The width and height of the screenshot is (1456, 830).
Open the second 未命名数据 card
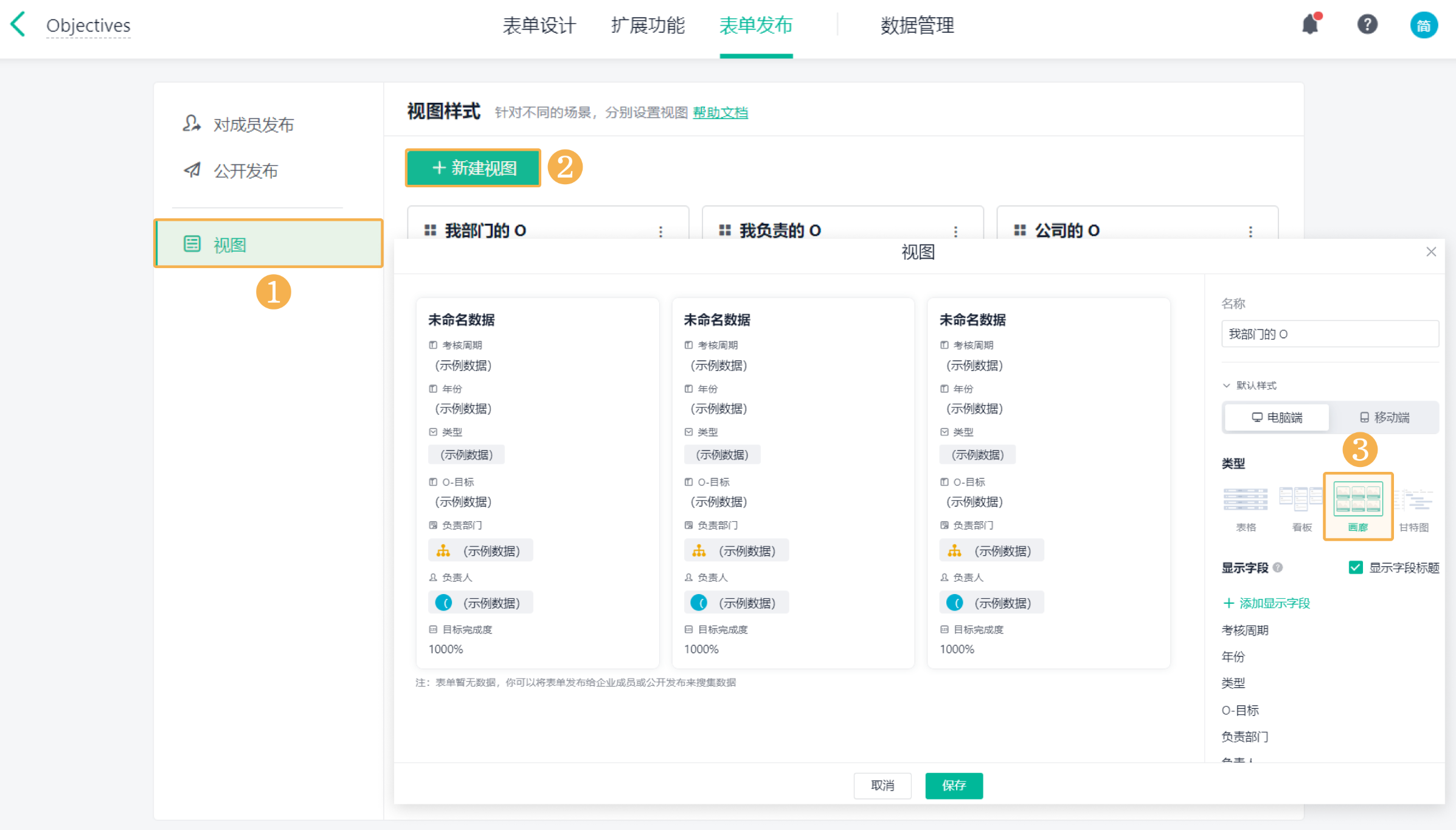point(793,483)
